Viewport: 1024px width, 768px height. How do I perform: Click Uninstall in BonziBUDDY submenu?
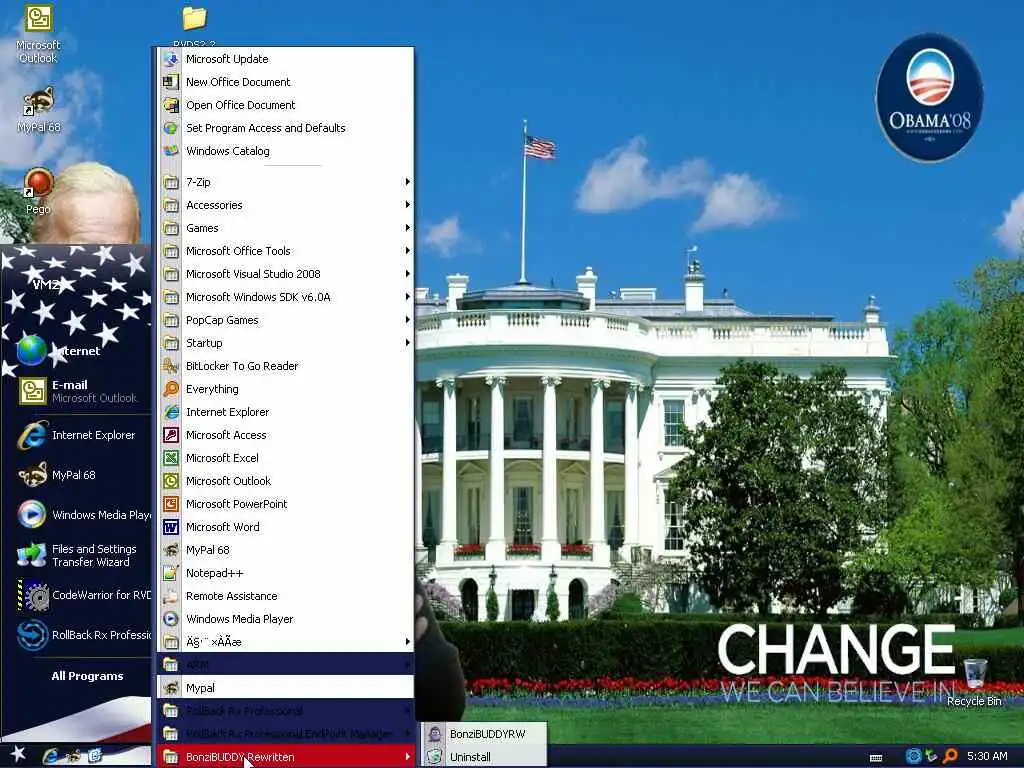(484, 757)
